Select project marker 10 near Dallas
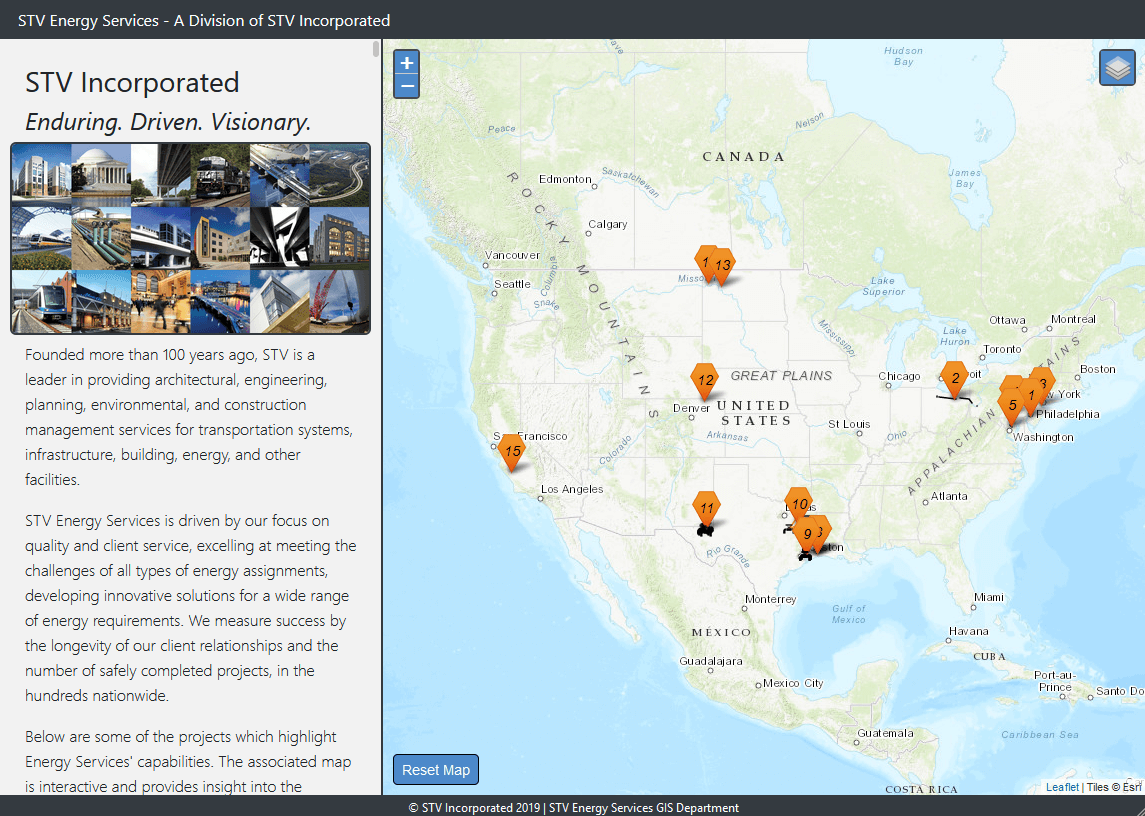The image size is (1145, 816). click(x=799, y=505)
